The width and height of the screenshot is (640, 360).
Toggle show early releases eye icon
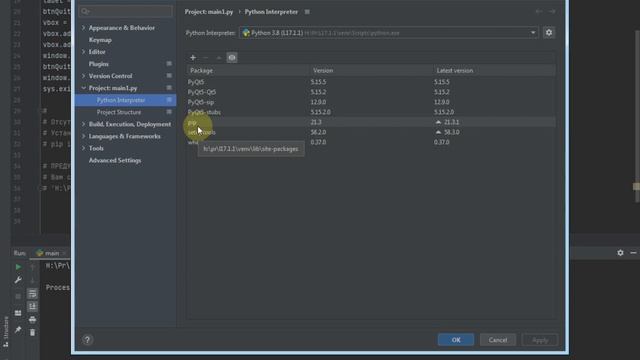pos(232,58)
